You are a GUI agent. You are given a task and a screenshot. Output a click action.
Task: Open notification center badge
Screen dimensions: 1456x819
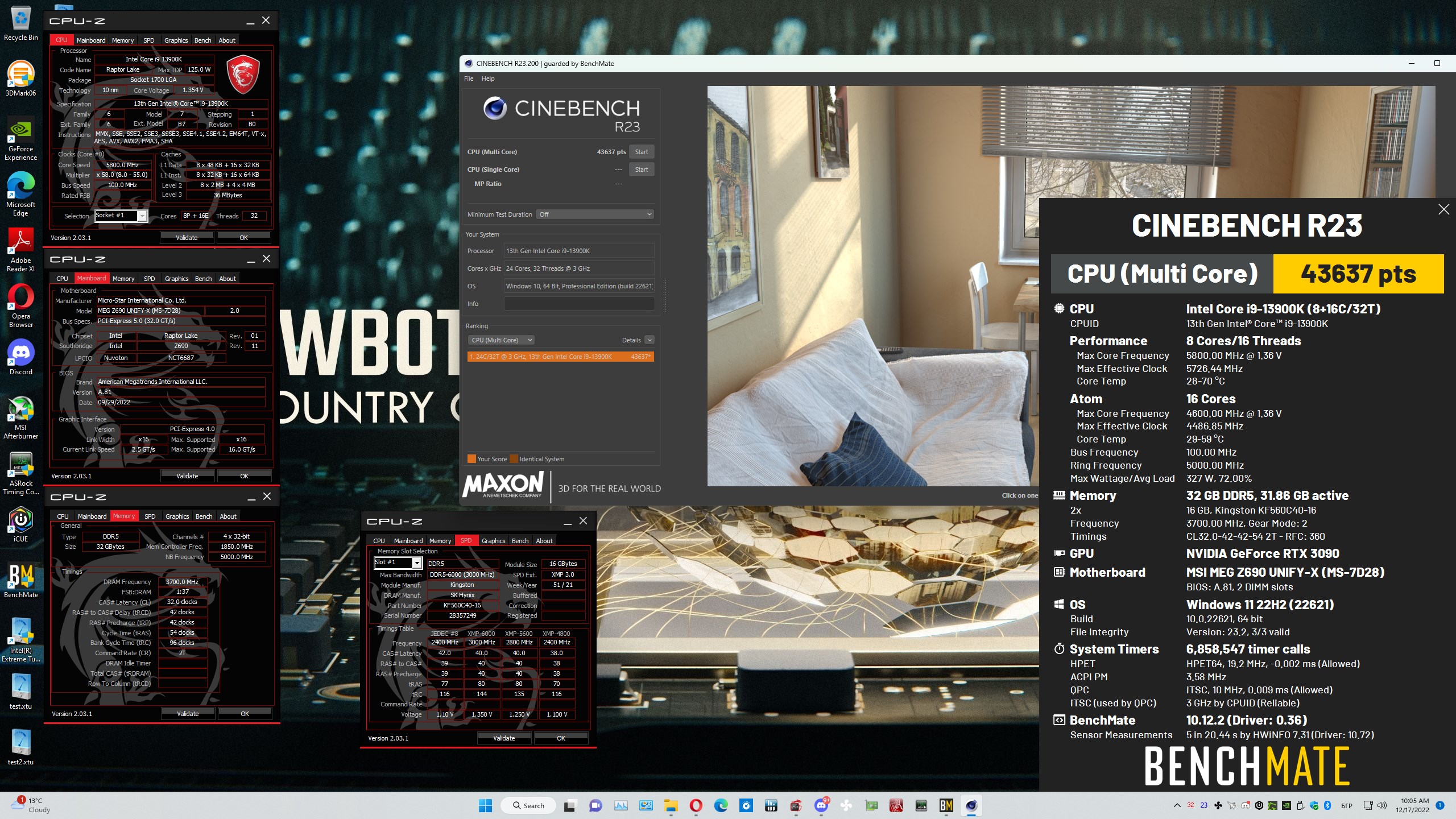click(1440, 805)
